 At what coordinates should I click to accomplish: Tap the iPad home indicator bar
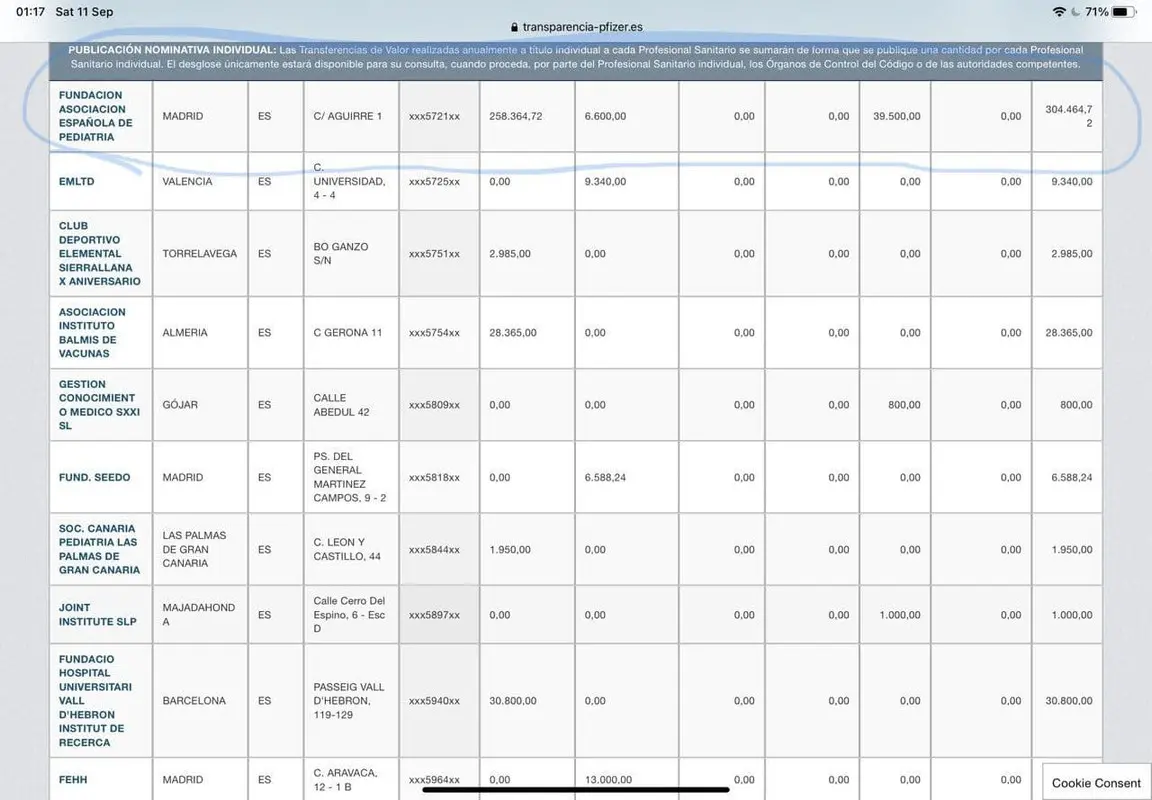pyautogui.click(x=576, y=790)
